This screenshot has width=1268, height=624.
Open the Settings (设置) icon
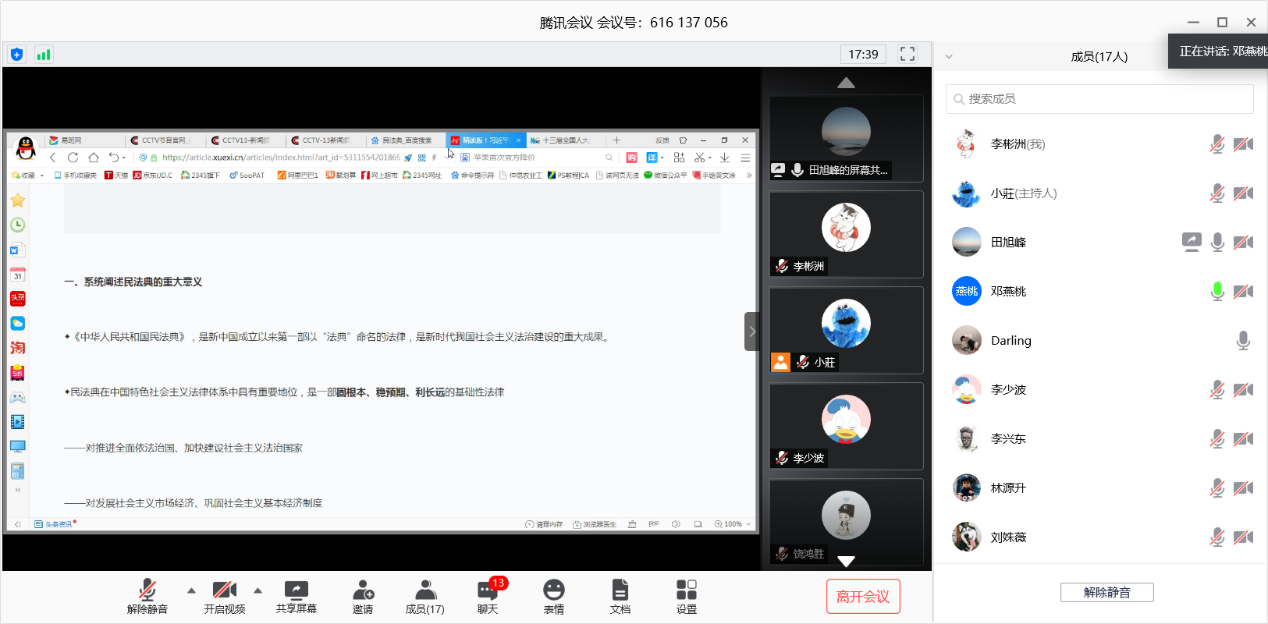click(686, 590)
